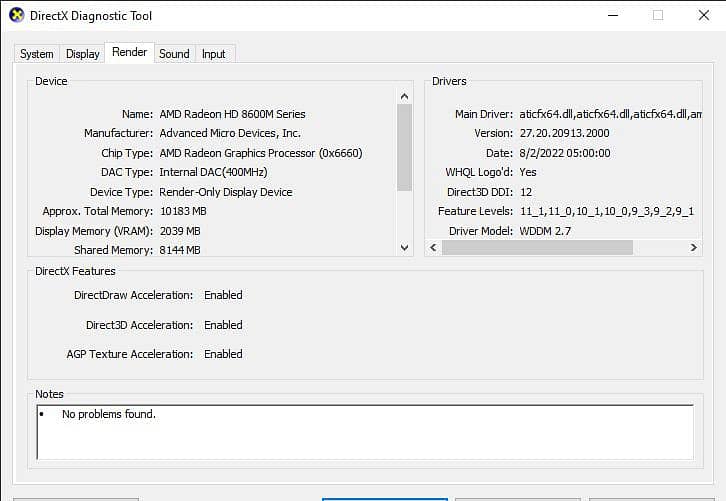
Task: Minimize the DirectX Diagnostic Tool window
Action: (613, 15)
